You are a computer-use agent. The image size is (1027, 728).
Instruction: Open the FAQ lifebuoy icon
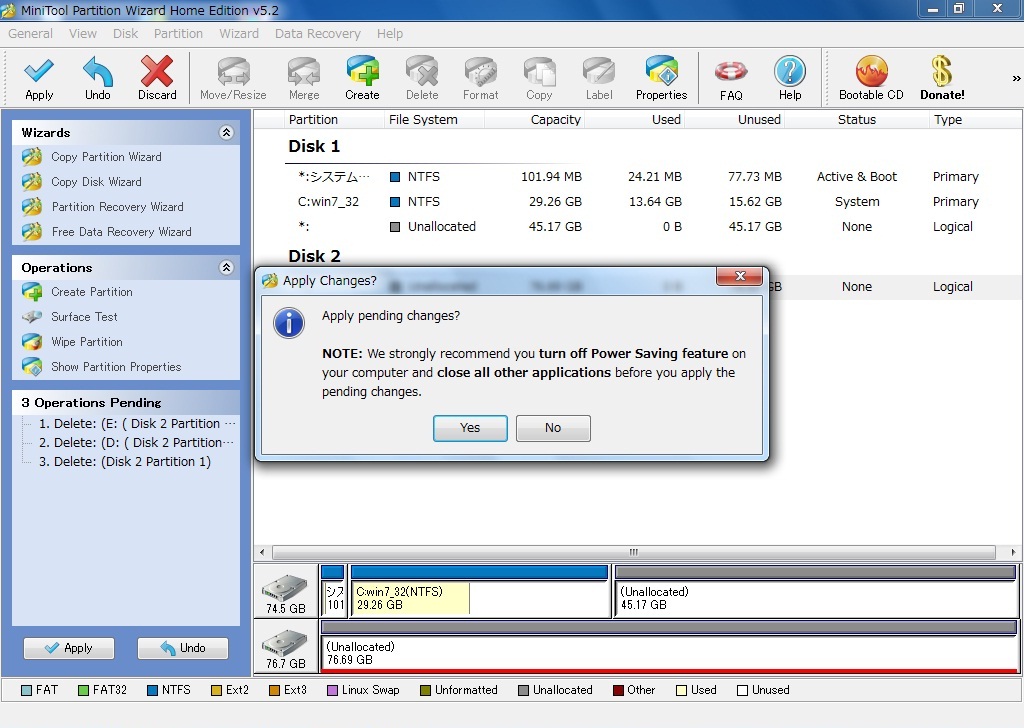pos(731,78)
